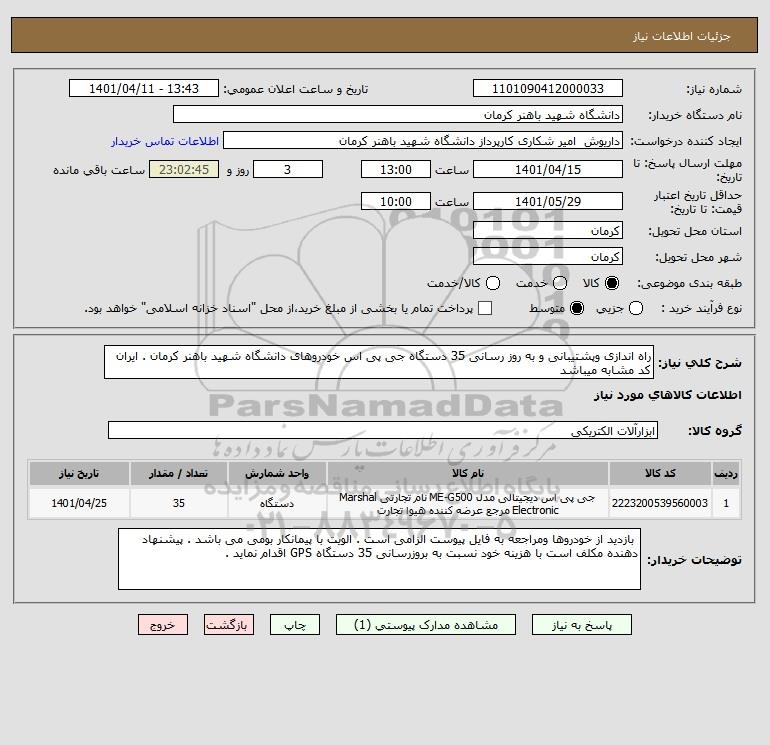Click the announcement date field 1401/04/11 - 13:43
The image size is (770, 745).
[x=143, y=89]
